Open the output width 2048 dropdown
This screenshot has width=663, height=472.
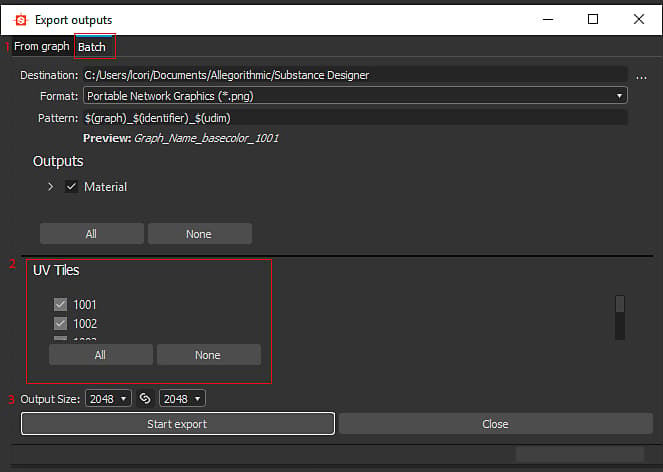coord(108,398)
